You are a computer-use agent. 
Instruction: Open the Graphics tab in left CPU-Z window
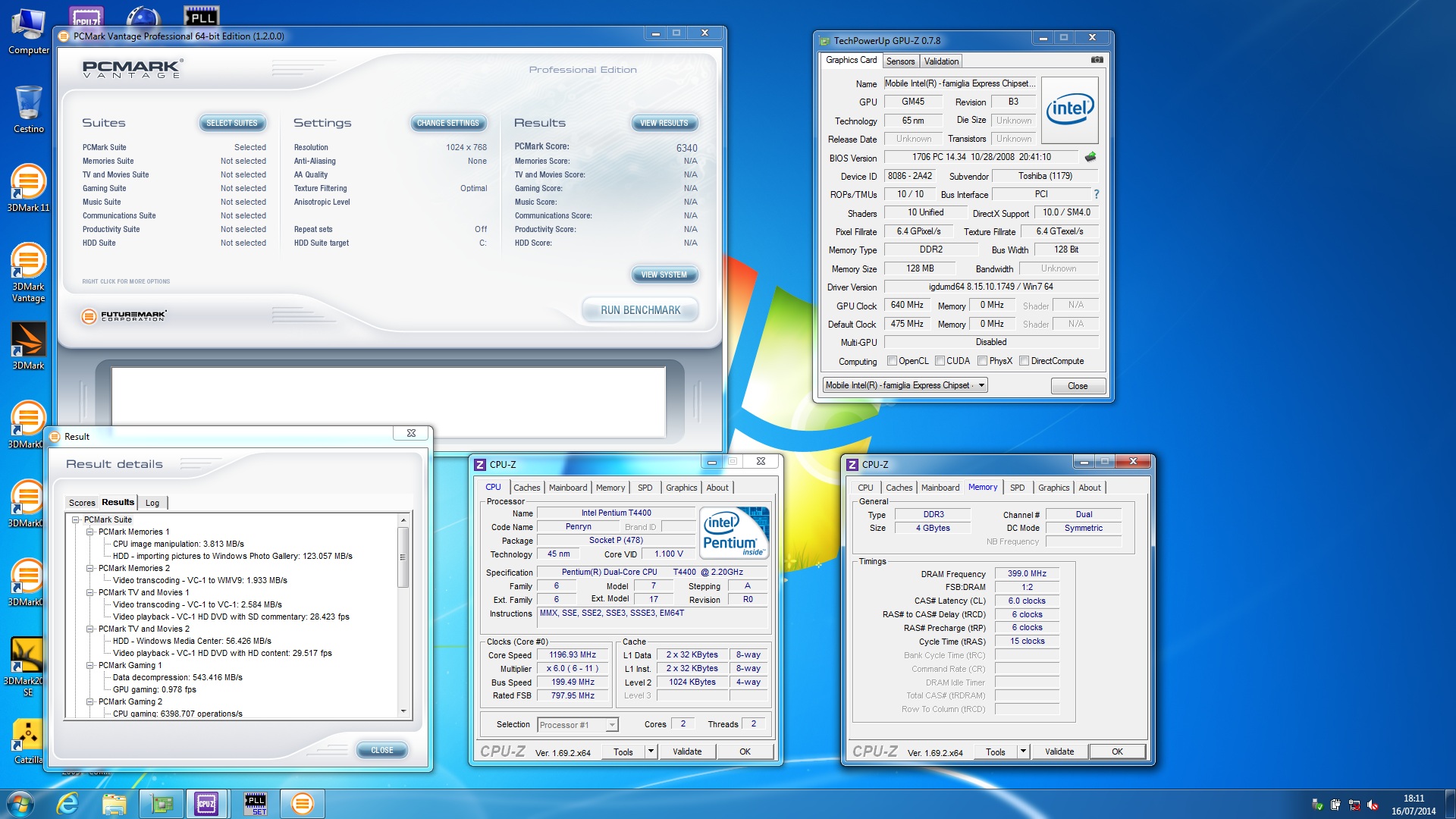tap(681, 488)
